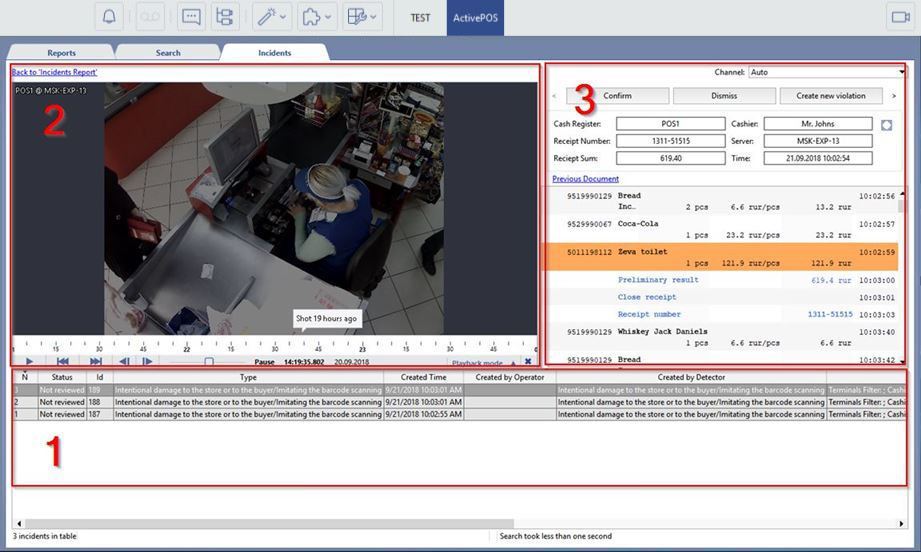
Task: Close the playback panel with X icon
Action: pos(528,362)
